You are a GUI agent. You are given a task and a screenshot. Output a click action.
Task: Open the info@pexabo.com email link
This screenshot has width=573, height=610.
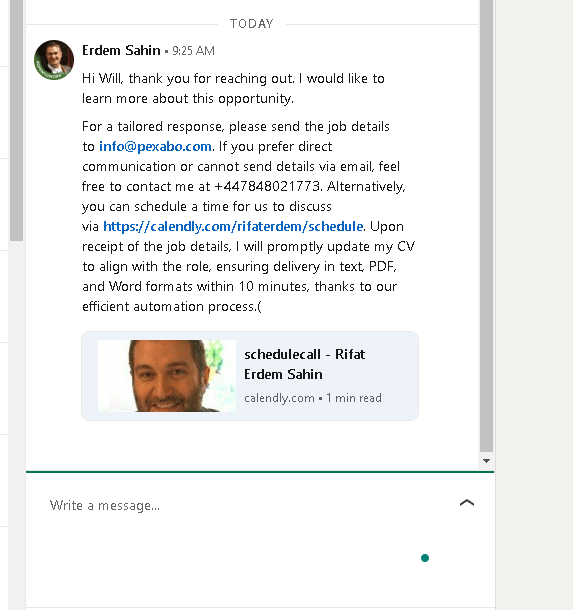pos(155,147)
